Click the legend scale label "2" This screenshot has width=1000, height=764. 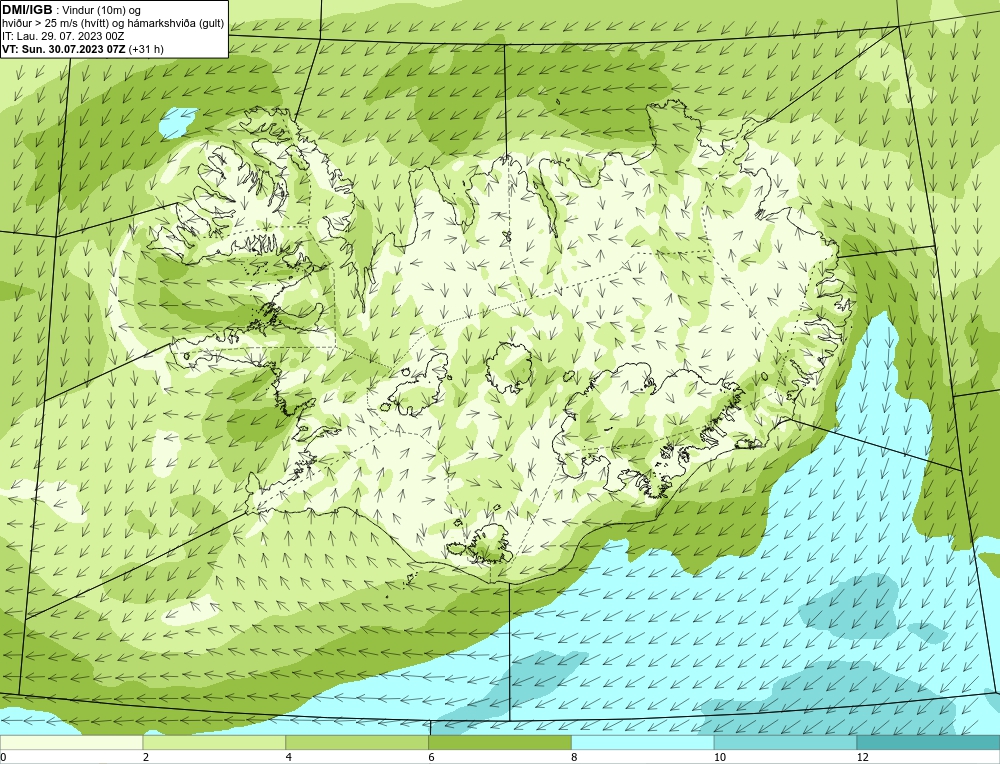(146, 757)
